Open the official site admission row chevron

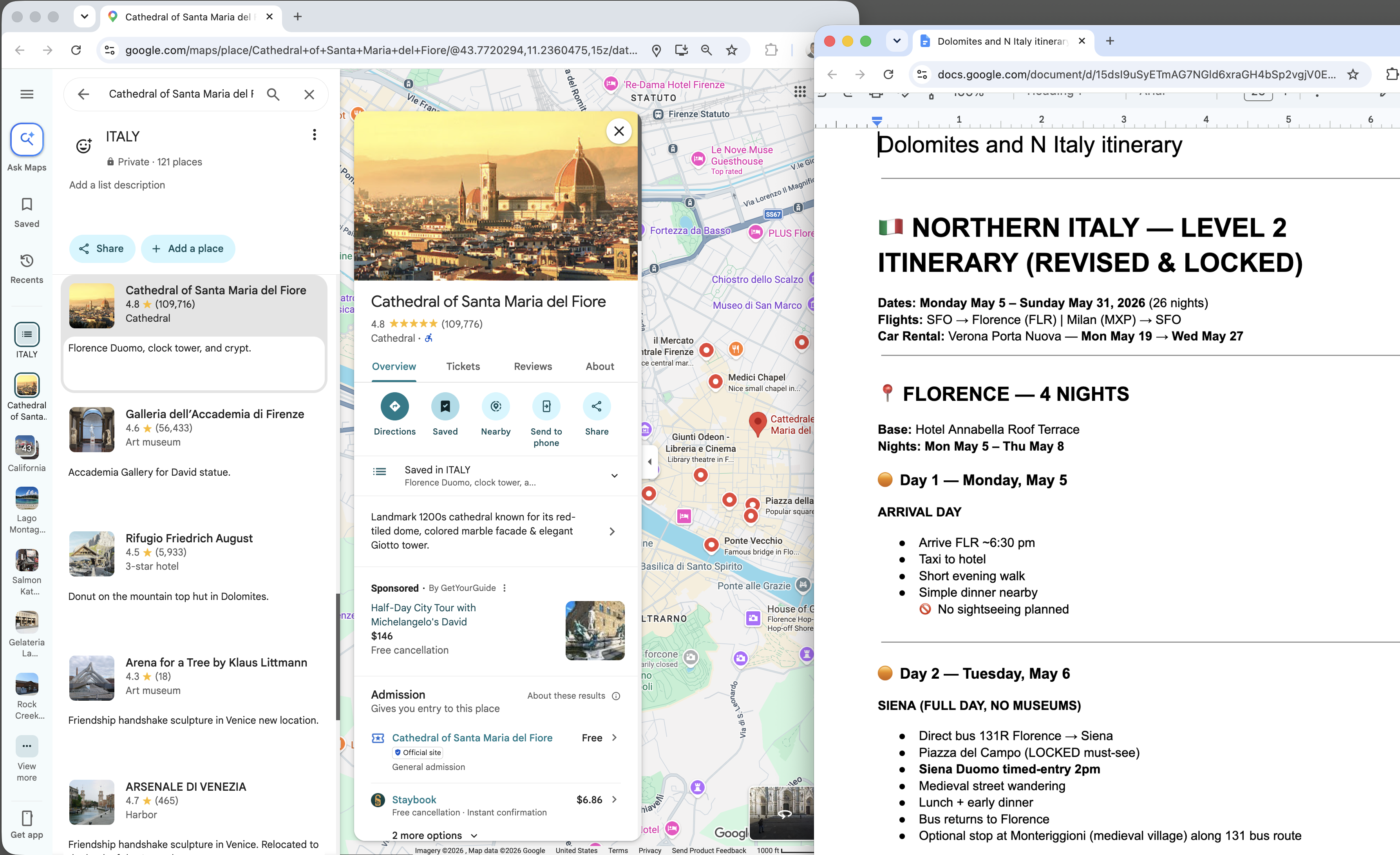click(x=614, y=737)
